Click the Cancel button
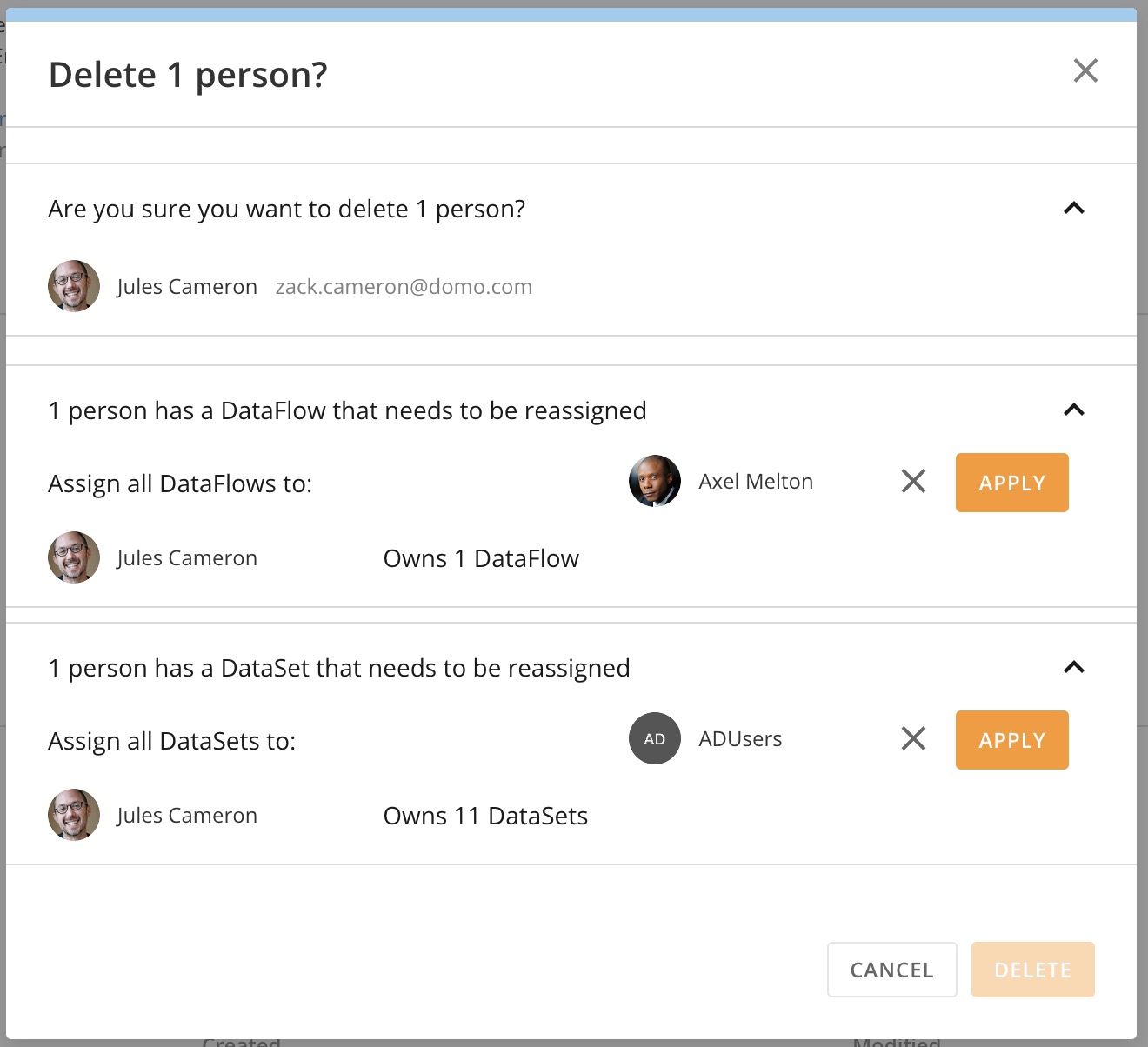Image resolution: width=1148 pixels, height=1047 pixels. coord(891,970)
